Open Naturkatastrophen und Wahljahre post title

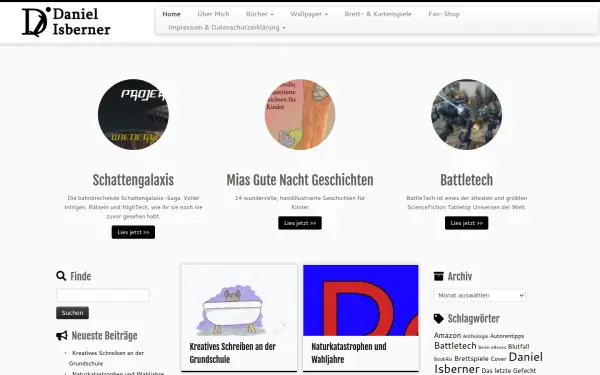[x=349, y=353]
